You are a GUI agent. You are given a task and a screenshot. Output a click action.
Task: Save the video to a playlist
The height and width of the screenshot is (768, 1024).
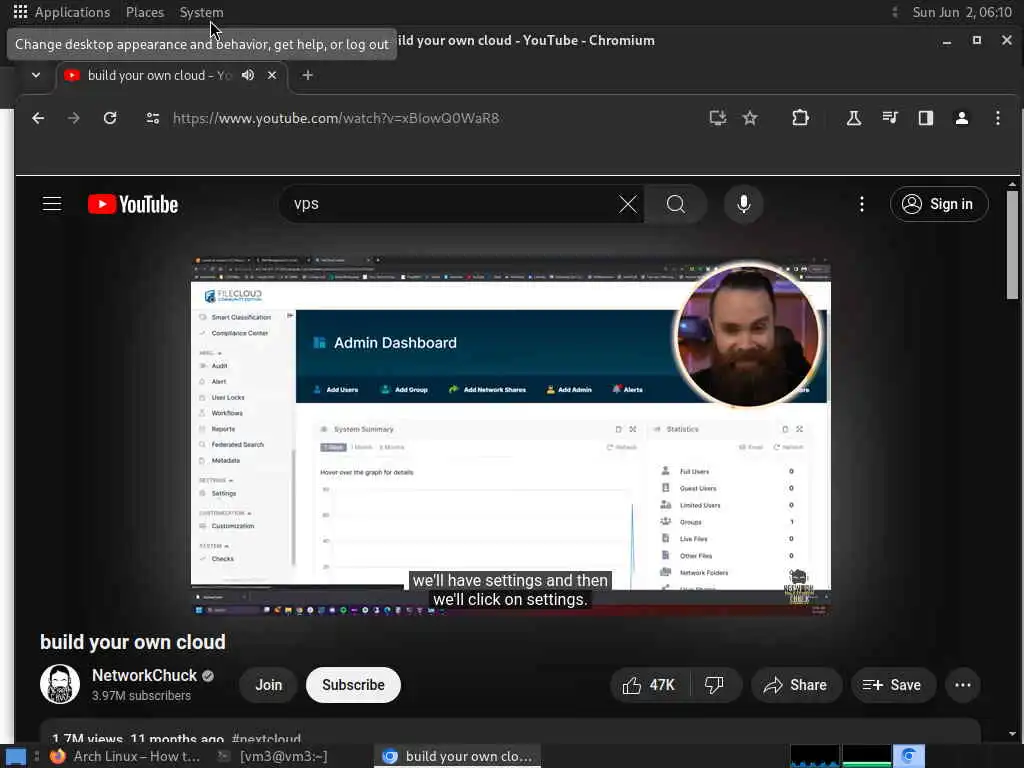coord(893,685)
